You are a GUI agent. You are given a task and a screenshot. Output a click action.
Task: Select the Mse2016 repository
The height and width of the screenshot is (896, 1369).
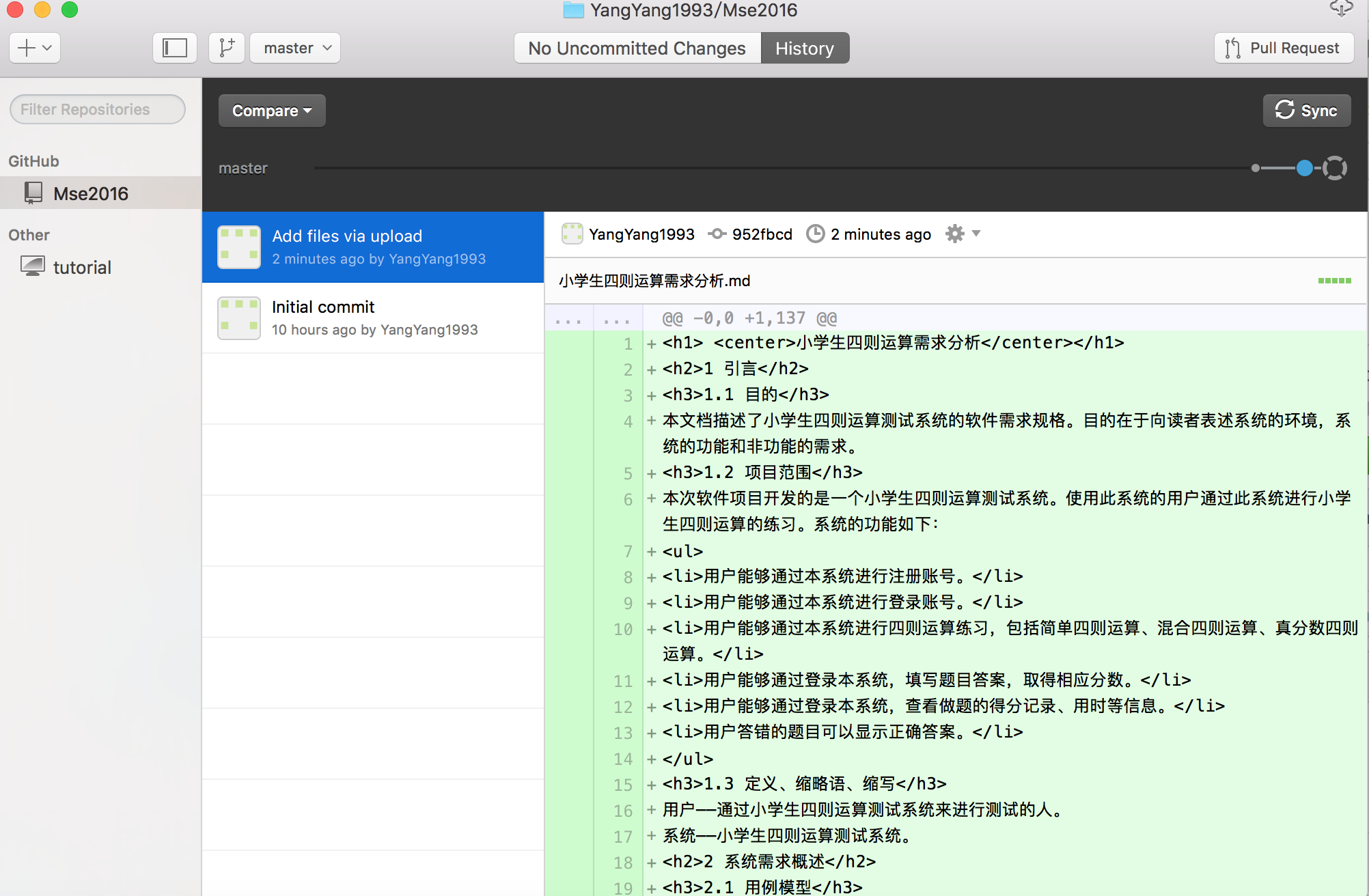coord(101,193)
